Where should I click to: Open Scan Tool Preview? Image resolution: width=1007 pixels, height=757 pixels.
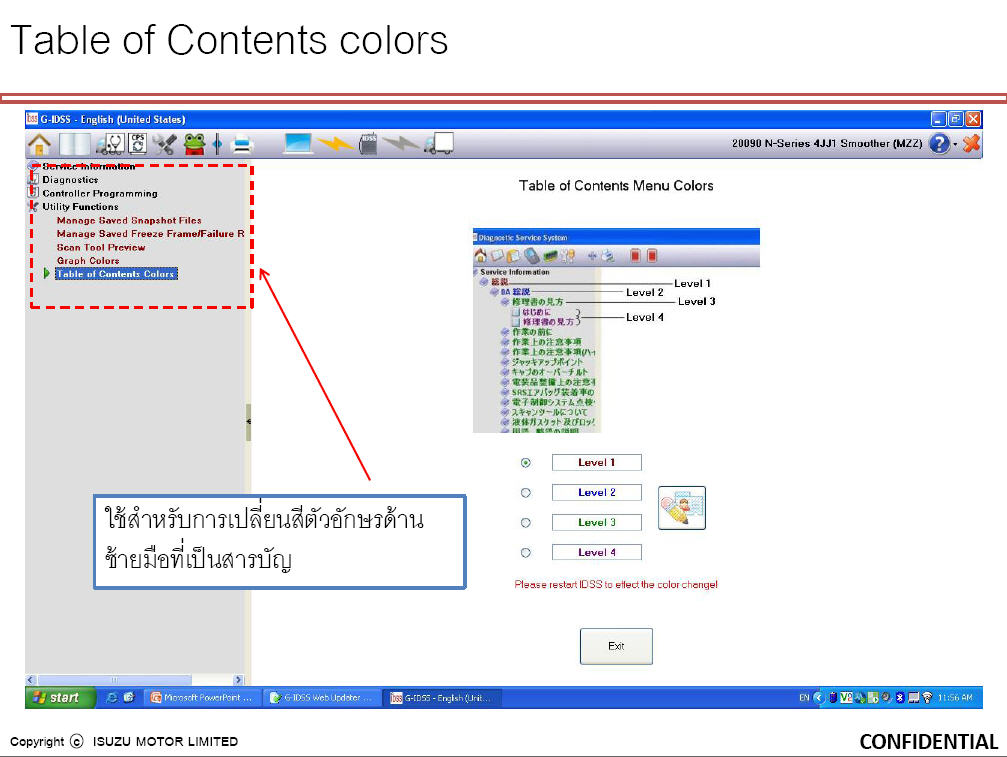(101, 247)
